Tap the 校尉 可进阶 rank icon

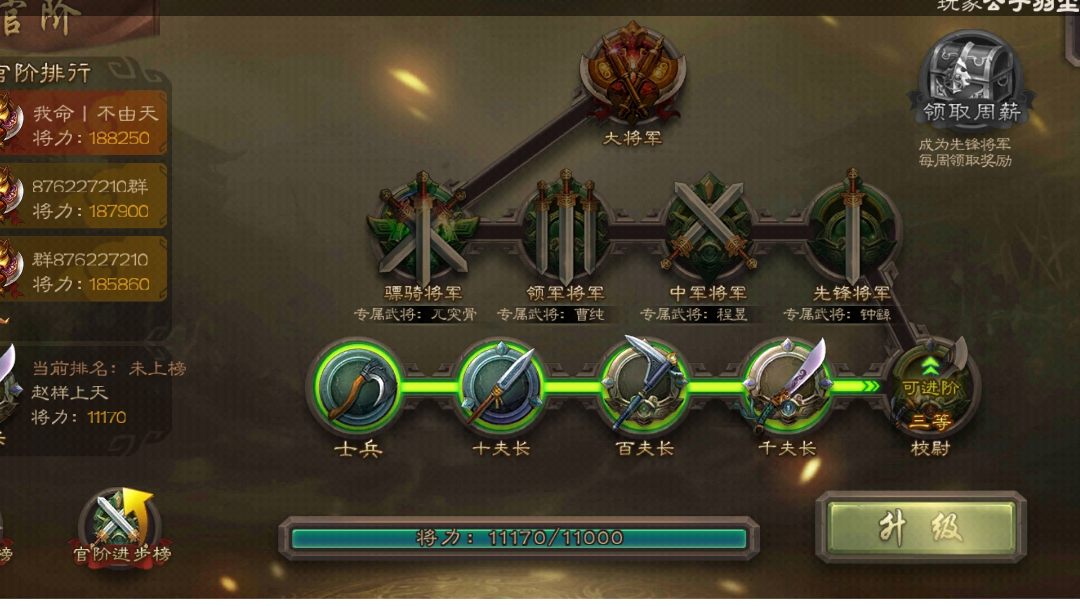point(931,387)
